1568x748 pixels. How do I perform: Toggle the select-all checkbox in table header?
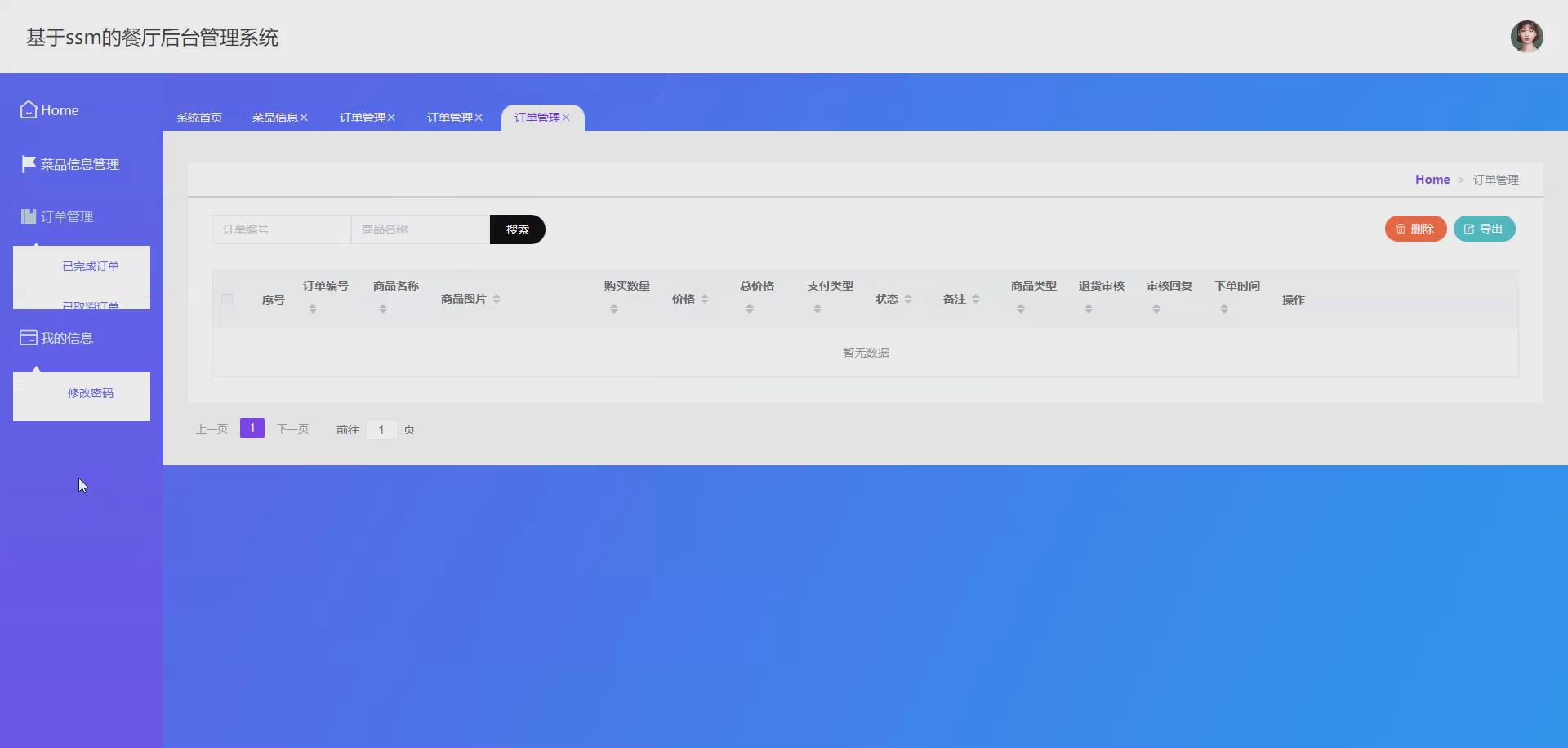pos(227,300)
